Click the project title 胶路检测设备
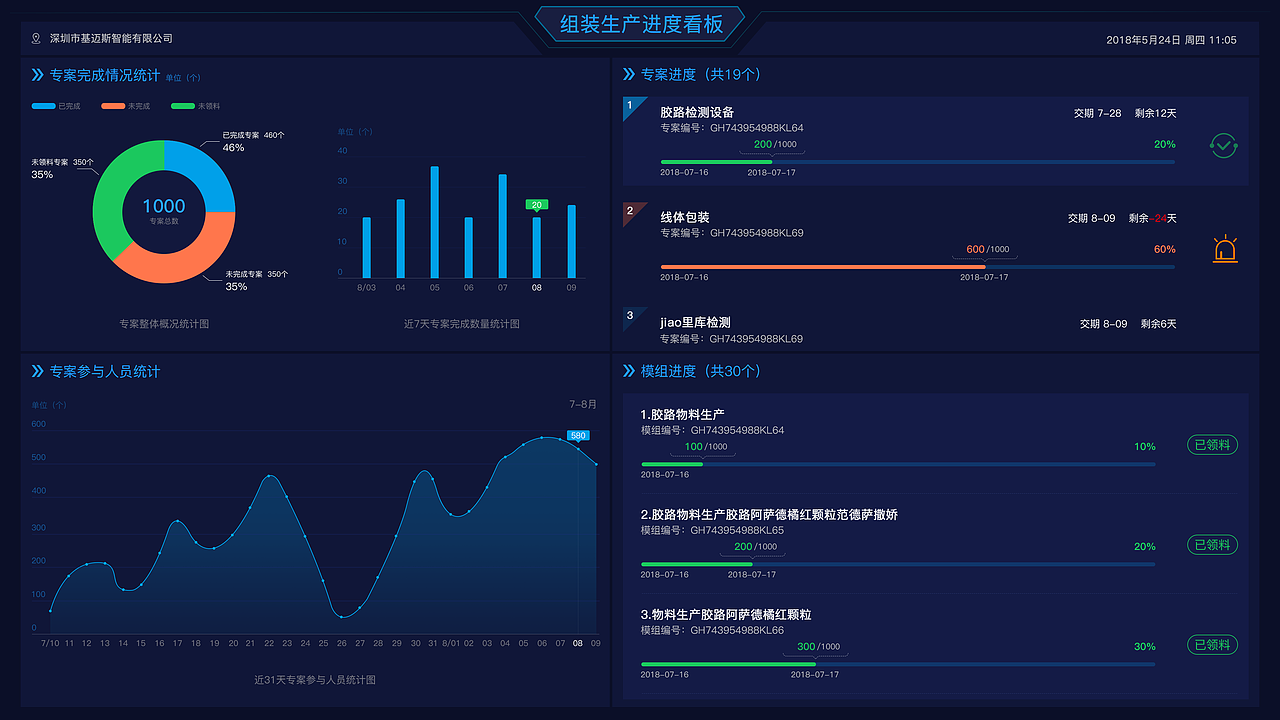The height and width of the screenshot is (720, 1280). click(697, 112)
